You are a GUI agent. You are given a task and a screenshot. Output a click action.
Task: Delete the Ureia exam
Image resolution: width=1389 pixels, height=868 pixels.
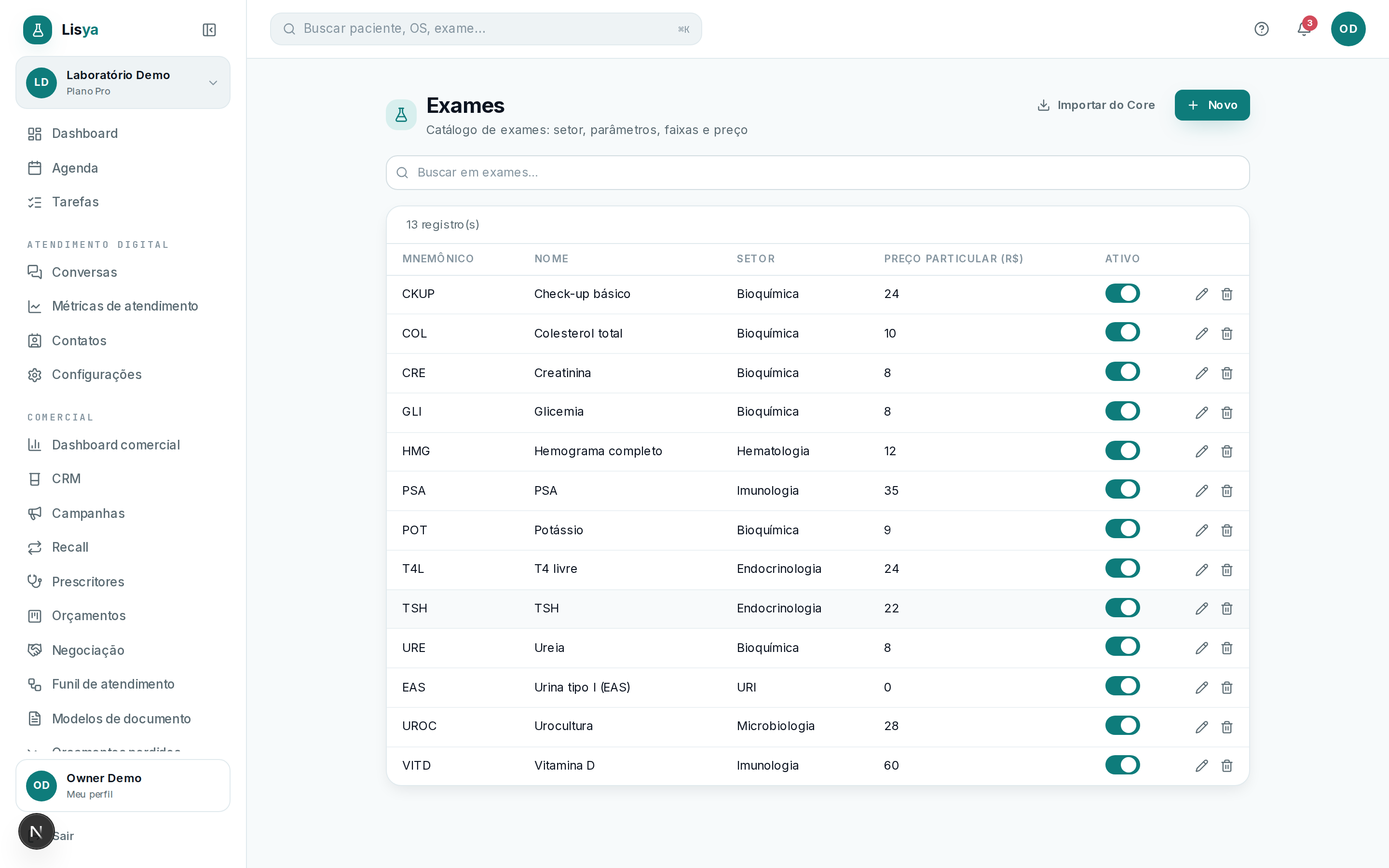pyautogui.click(x=1226, y=649)
